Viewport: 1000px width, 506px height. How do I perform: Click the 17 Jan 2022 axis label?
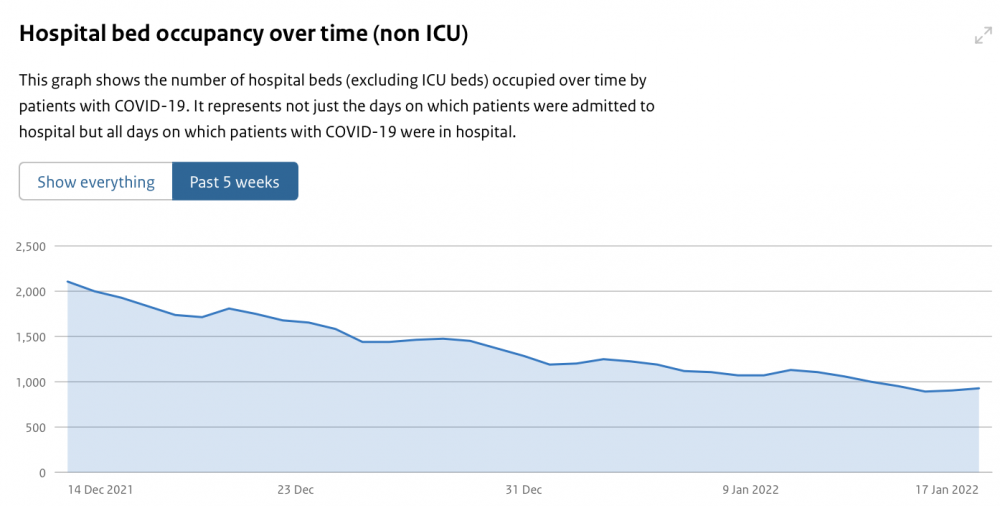coord(947,489)
